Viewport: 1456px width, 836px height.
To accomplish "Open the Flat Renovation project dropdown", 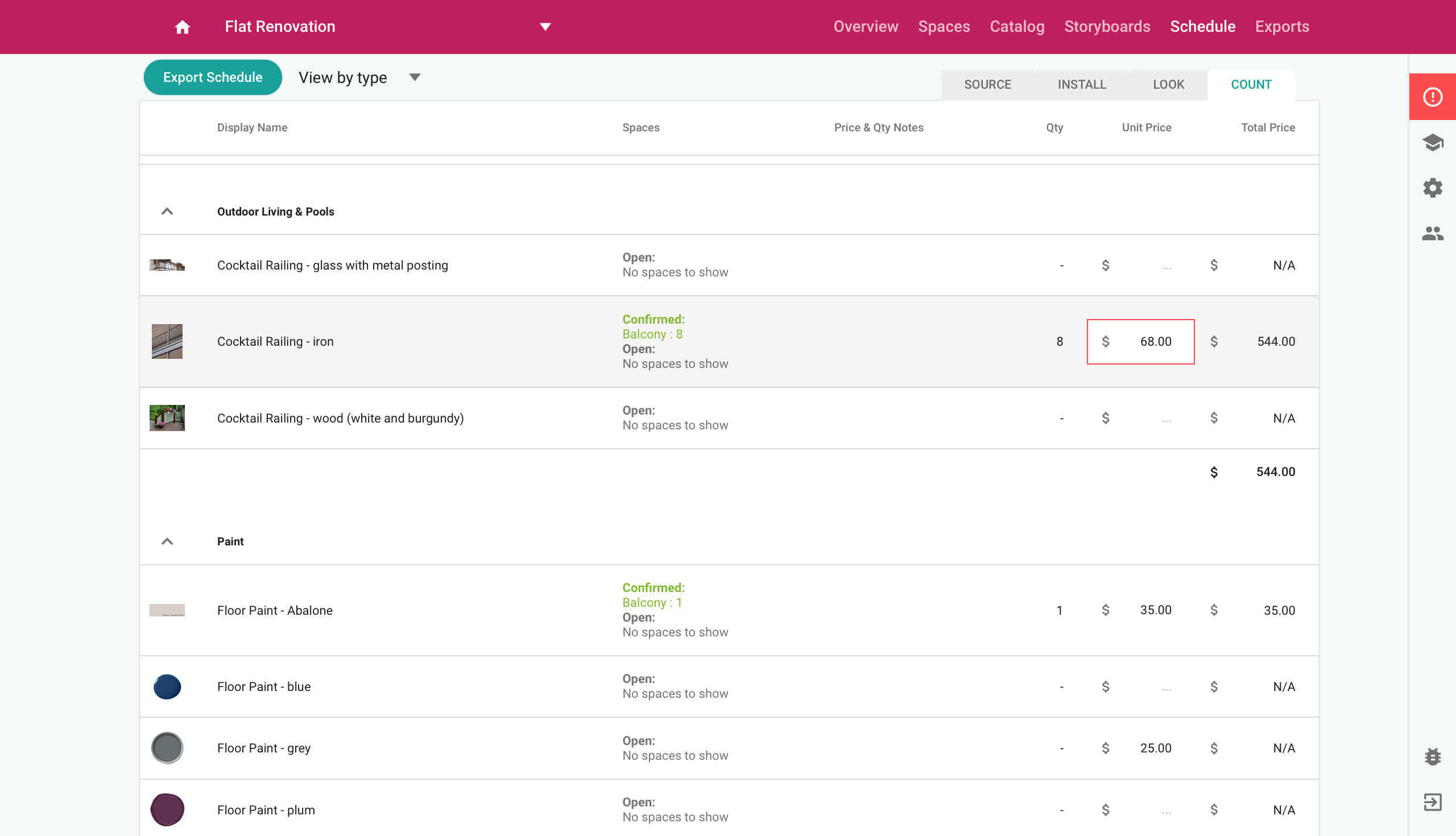I will (545, 27).
